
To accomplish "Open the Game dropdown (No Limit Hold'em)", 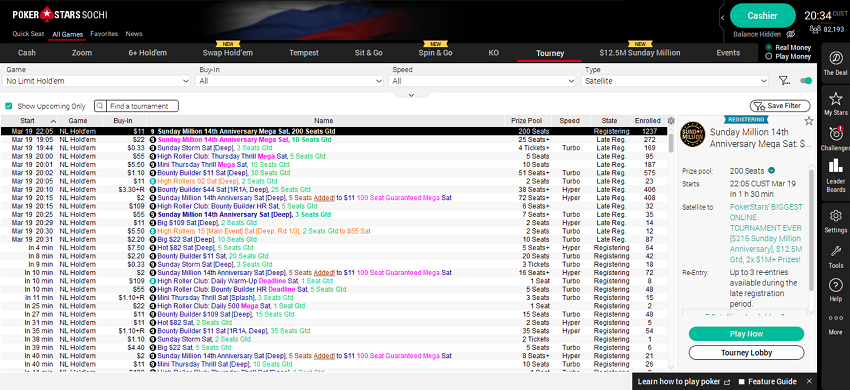I will click(x=97, y=81).
